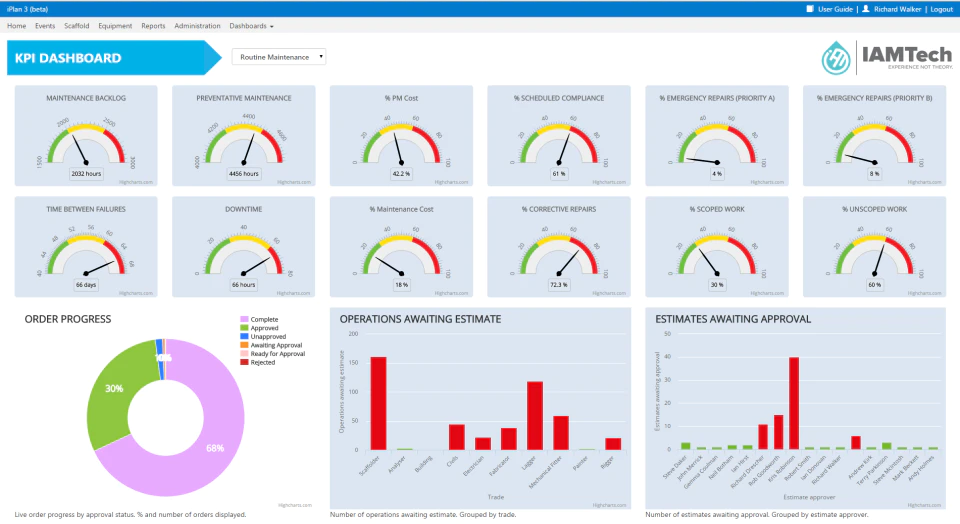Screen dimensions: 960x524
Task: Click the % Scheduled Compliance gauge
Action: click(559, 136)
